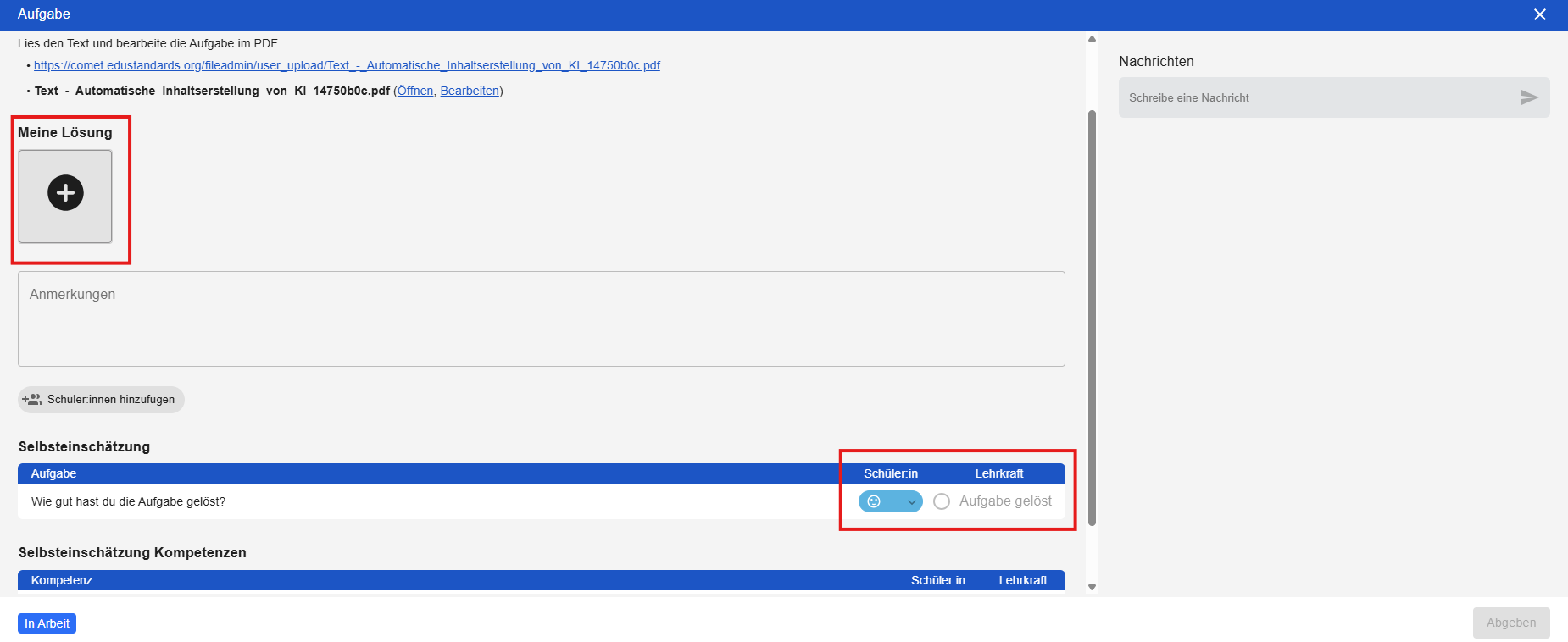The height and width of the screenshot is (642, 1568).
Task: Click the Öffnen link for the PDF
Action: coord(415,91)
